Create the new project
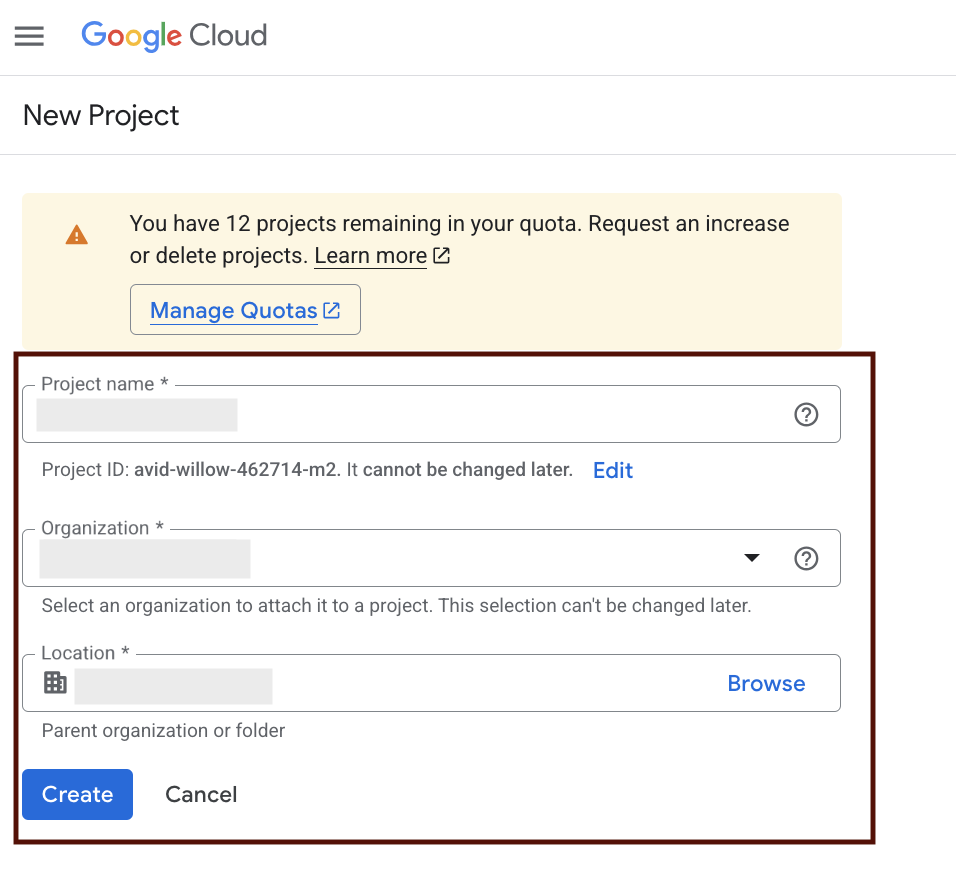The image size is (956, 870). tap(77, 794)
